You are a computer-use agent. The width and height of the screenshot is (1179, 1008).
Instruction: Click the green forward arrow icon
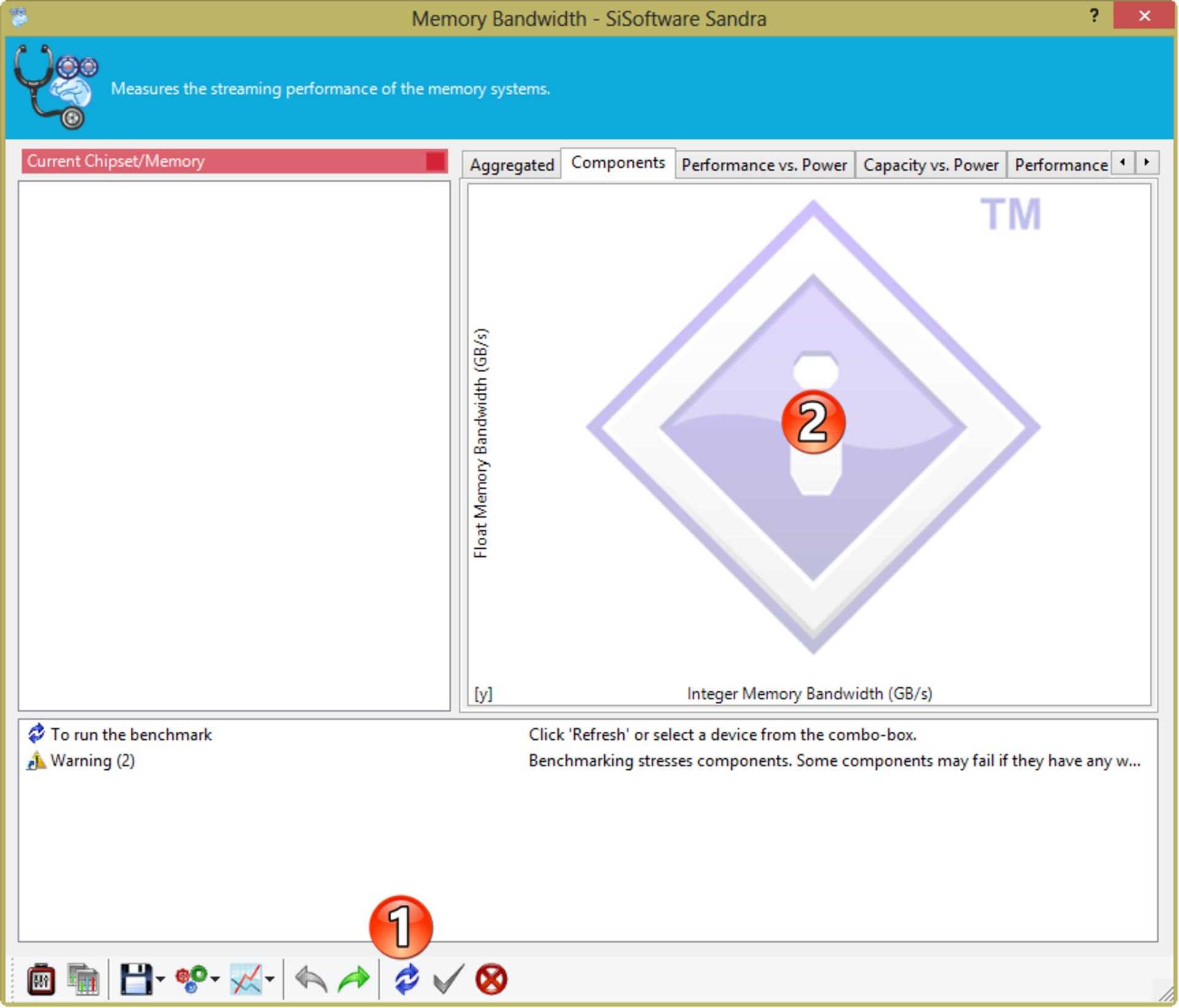[354, 979]
